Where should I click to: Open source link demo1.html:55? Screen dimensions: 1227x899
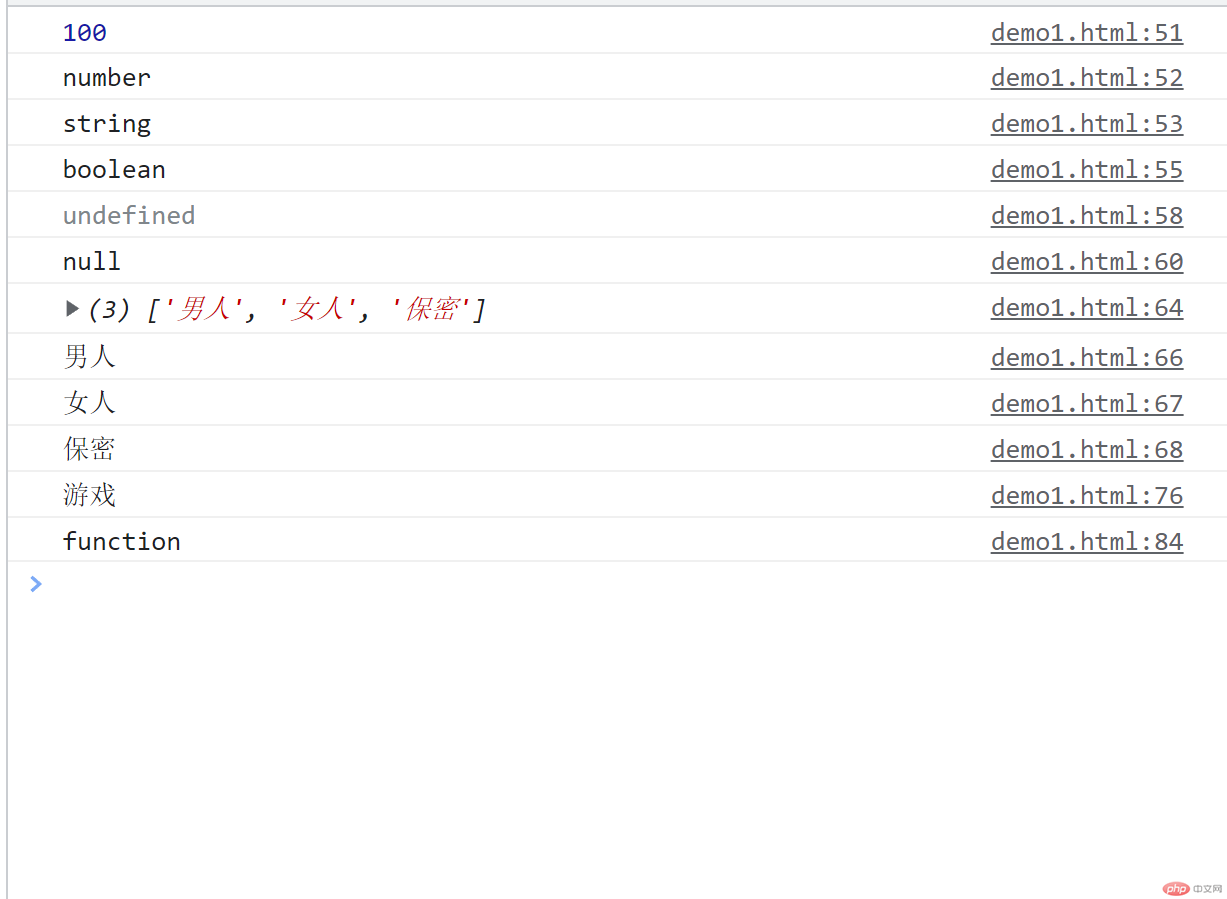point(1087,170)
